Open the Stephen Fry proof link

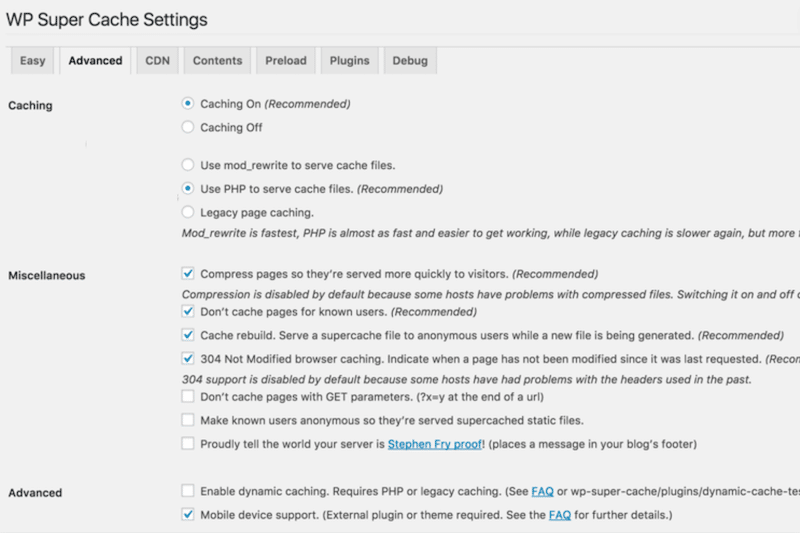pyautogui.click(x=435, y=444)
